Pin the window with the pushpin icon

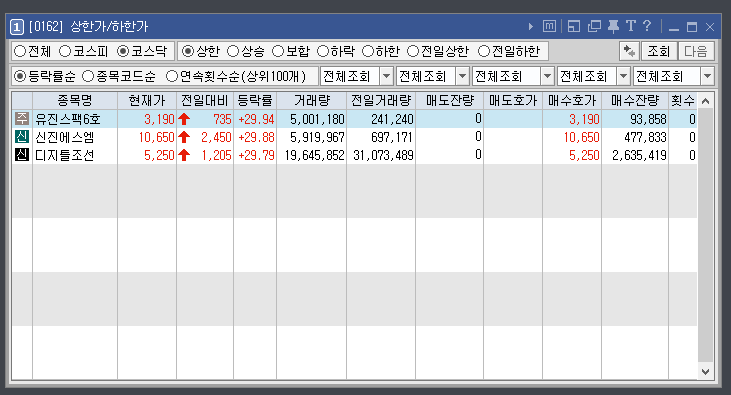[614, 27]
